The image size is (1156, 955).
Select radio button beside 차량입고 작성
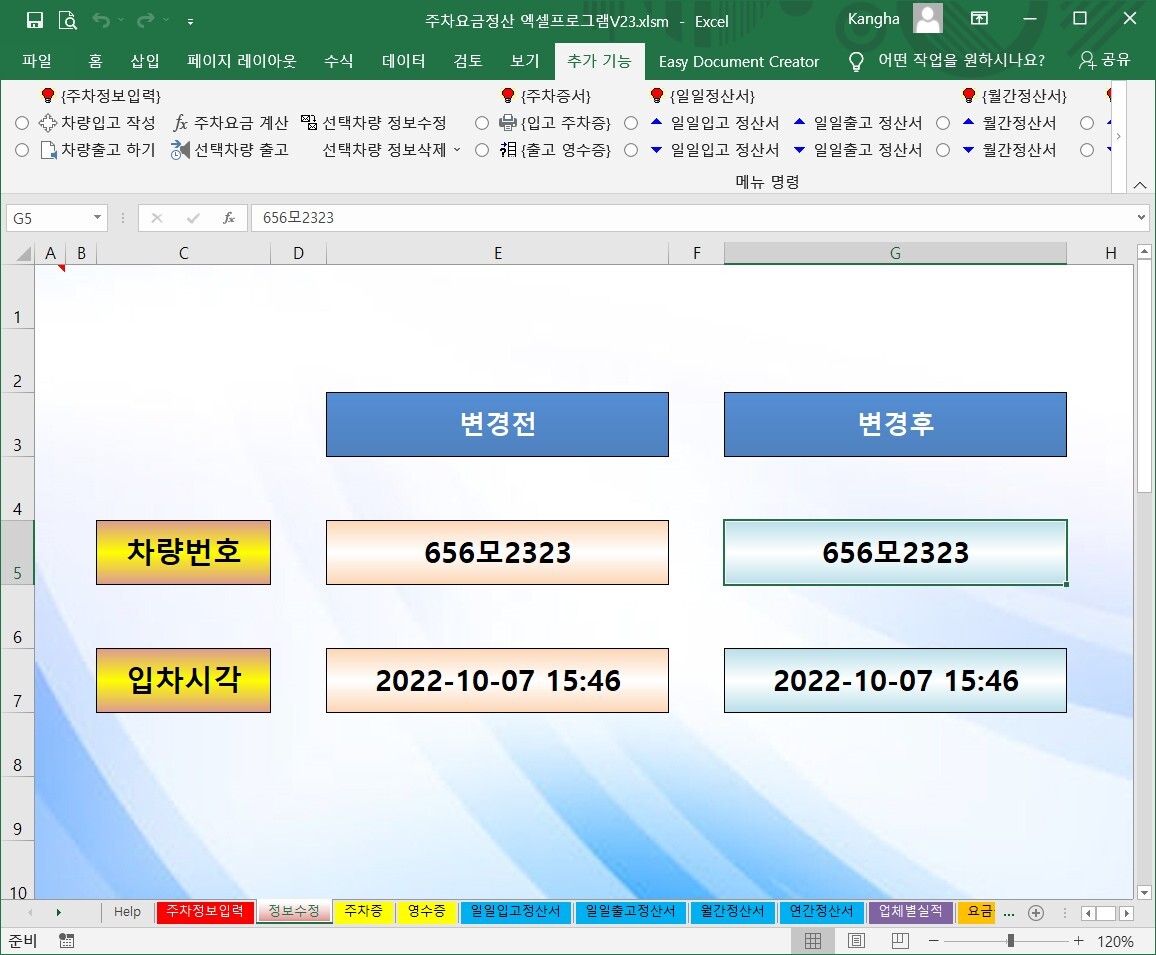click(22, 123)
